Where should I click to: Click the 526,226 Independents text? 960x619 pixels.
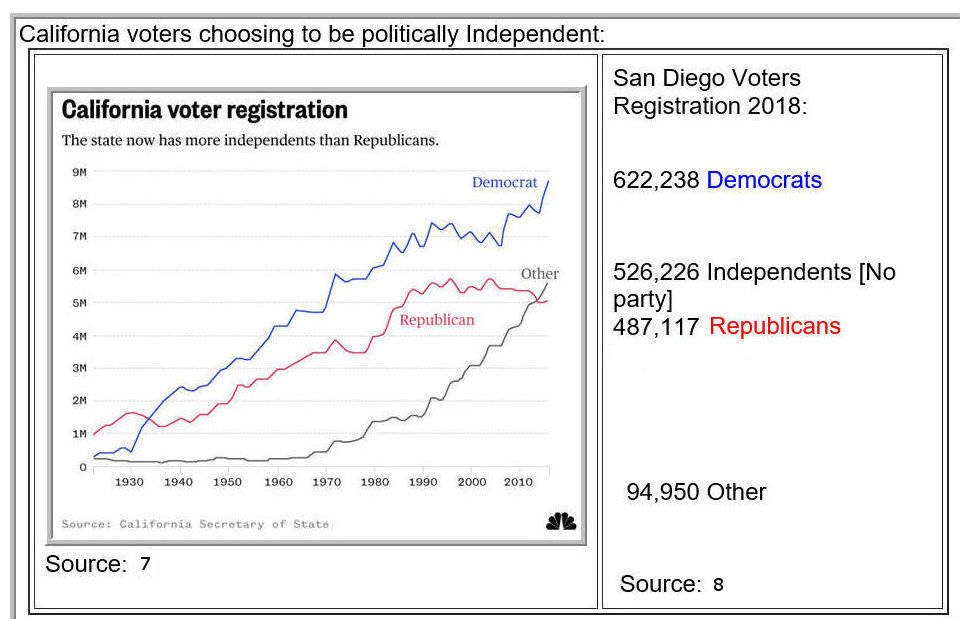[x=753, y=272]
